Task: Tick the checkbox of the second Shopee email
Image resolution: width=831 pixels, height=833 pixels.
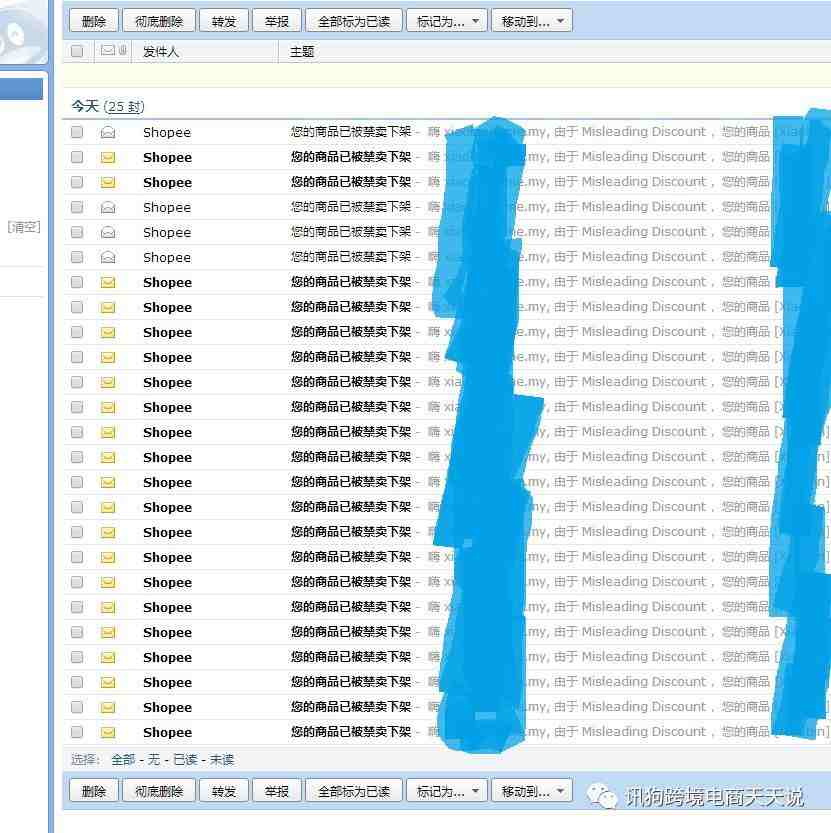Action: tap(78, 157)
